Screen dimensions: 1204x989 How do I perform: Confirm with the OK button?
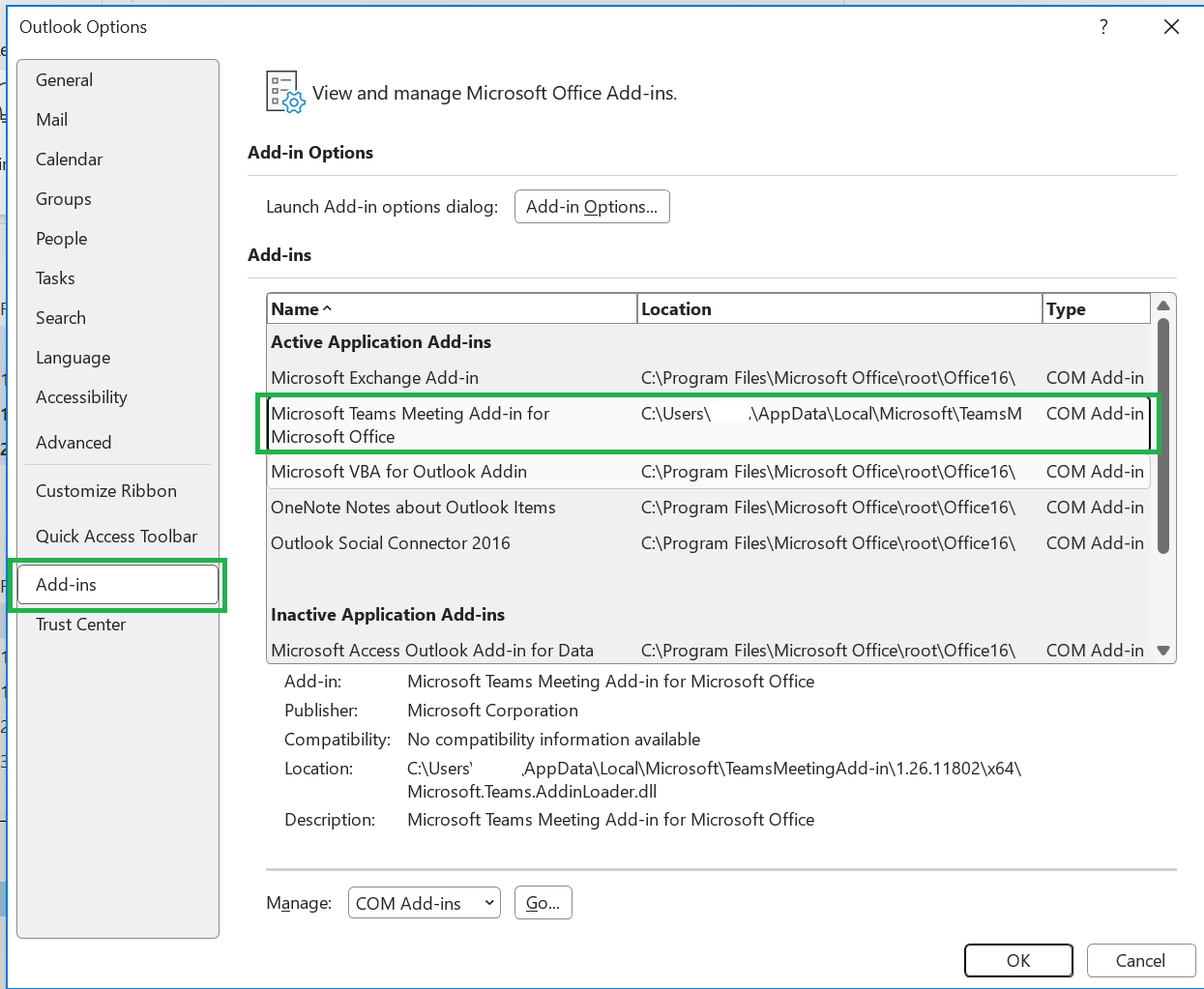click(1018, 961)
